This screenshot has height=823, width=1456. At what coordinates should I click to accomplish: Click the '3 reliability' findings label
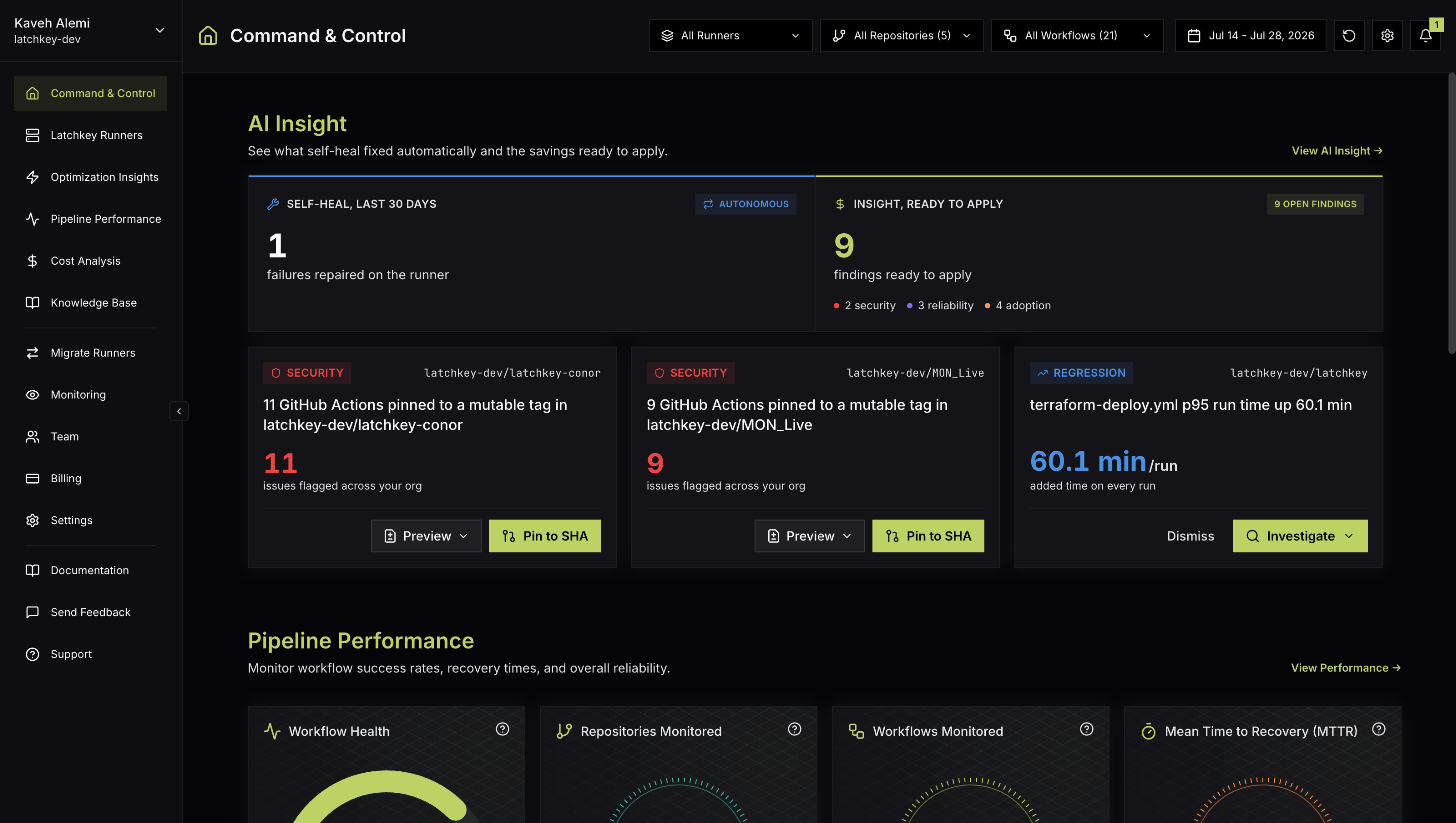coord(945,306)
